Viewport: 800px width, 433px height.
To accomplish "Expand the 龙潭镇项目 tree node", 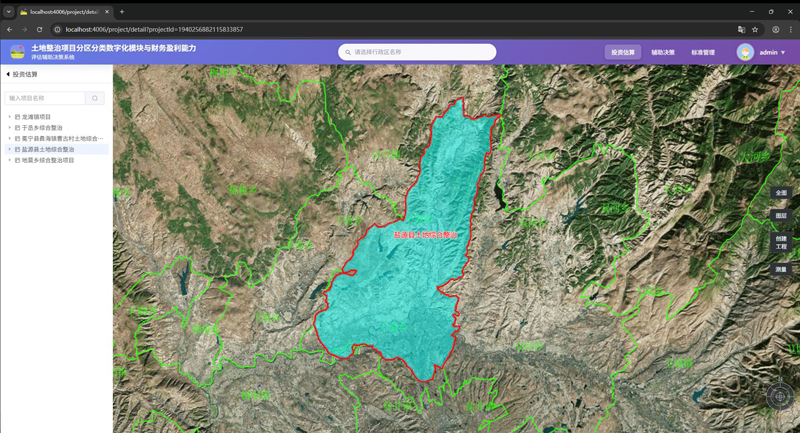I will point(10,117).
